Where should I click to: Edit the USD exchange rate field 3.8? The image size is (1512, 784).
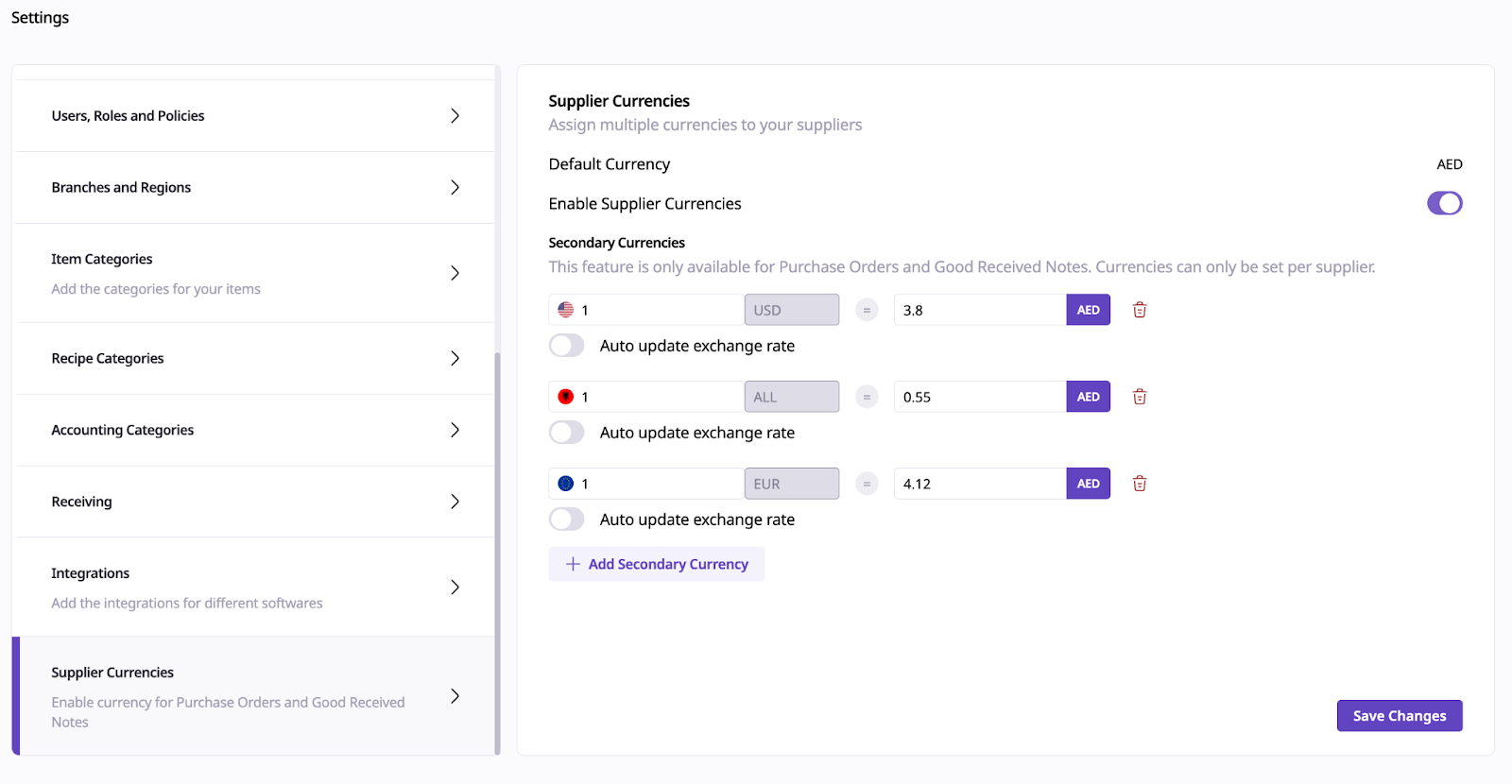click(x=979, y=310)
